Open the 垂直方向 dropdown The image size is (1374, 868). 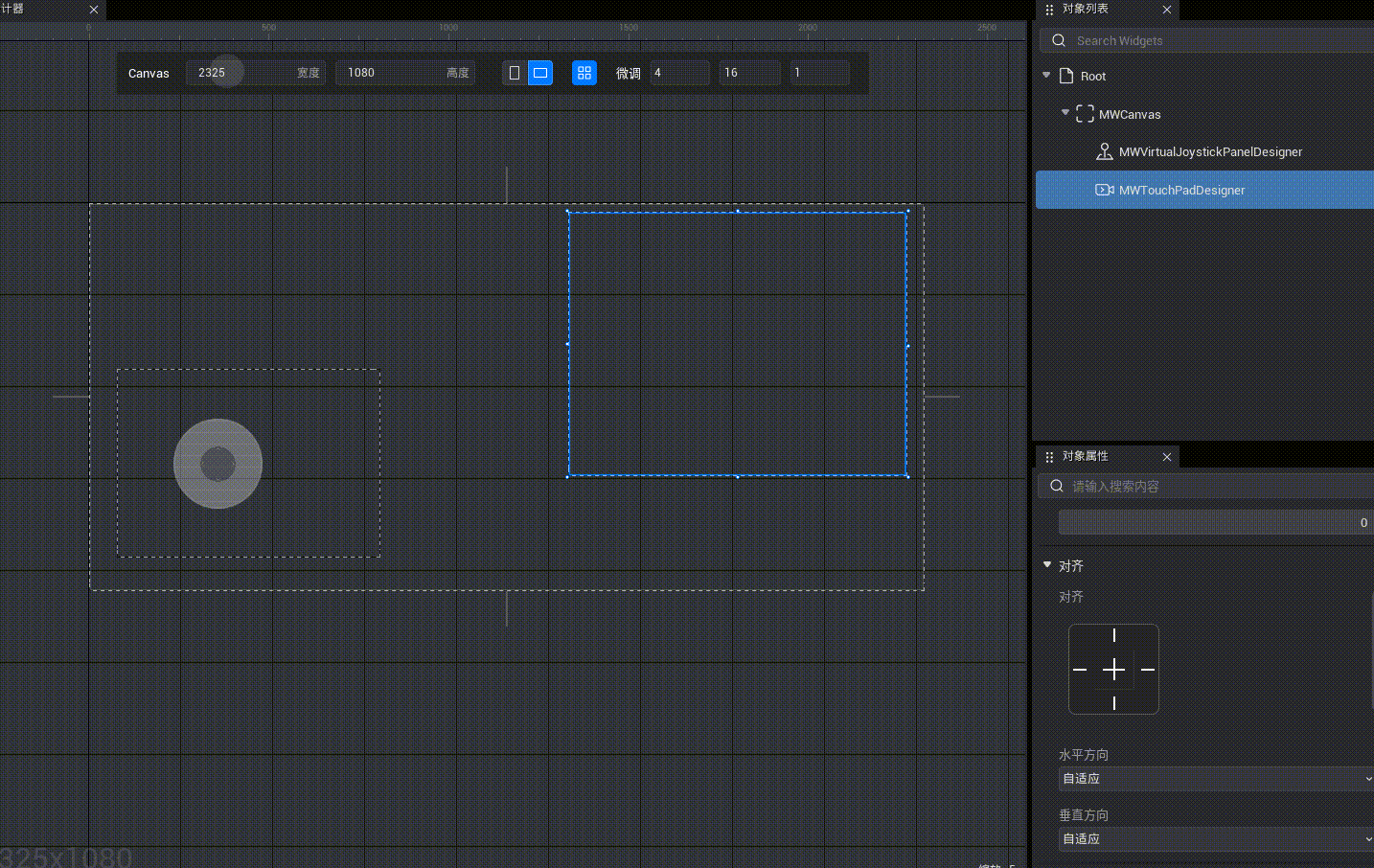[1215, 839]
